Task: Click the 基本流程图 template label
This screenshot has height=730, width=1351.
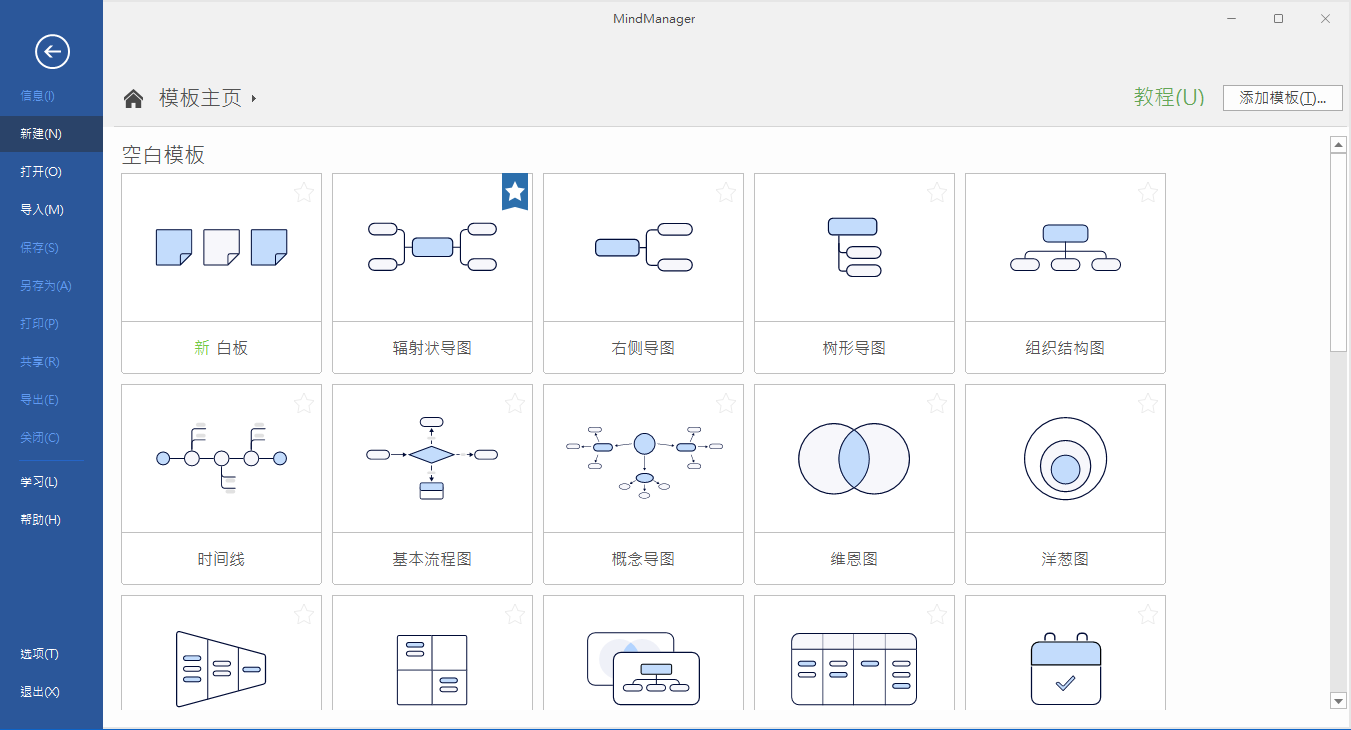Action: coord(432,559)
